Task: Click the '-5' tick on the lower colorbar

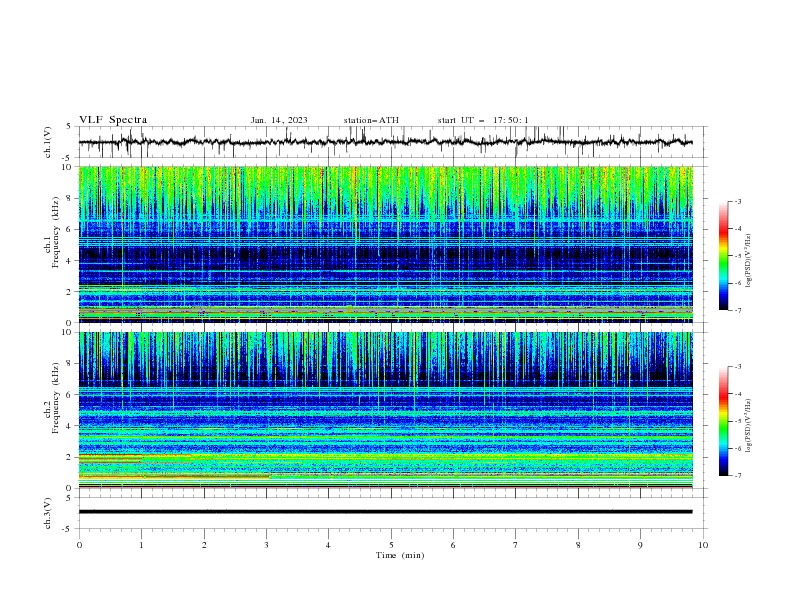Action: 737,421
